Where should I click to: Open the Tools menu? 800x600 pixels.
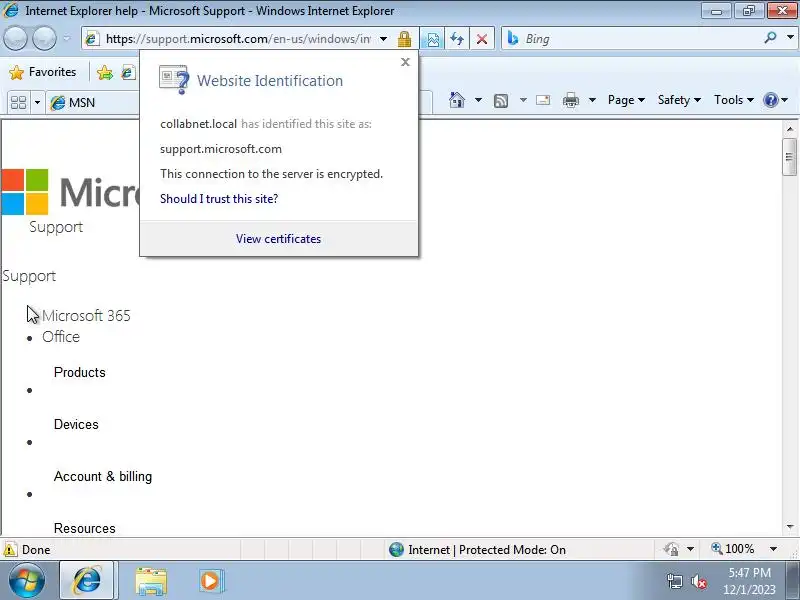(x=734, y=100)
